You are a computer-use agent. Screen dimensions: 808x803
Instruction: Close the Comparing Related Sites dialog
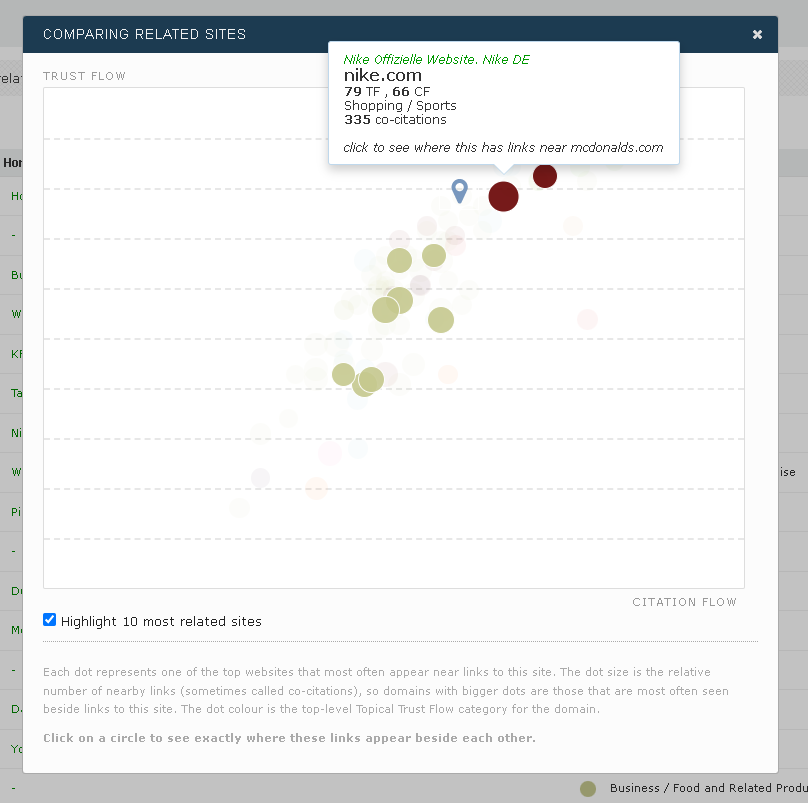757,33
